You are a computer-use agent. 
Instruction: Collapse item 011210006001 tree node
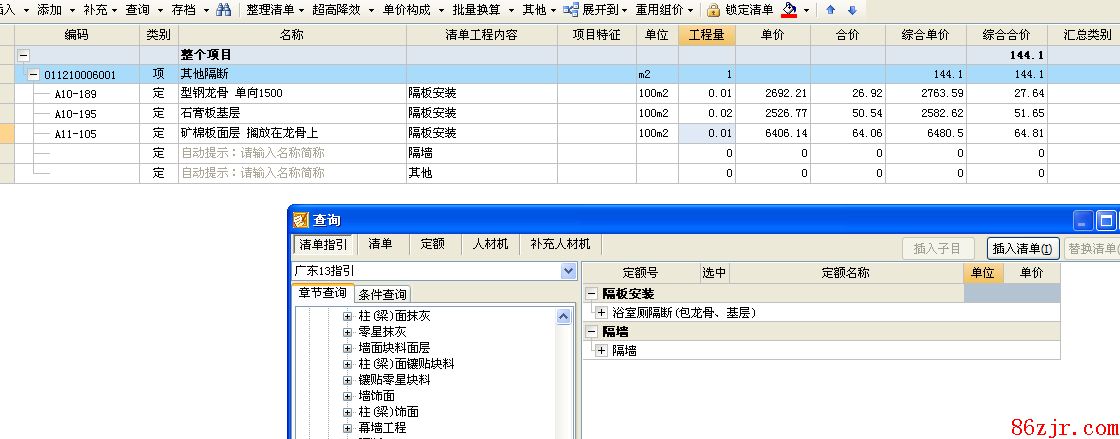click(x=34, y=75)
